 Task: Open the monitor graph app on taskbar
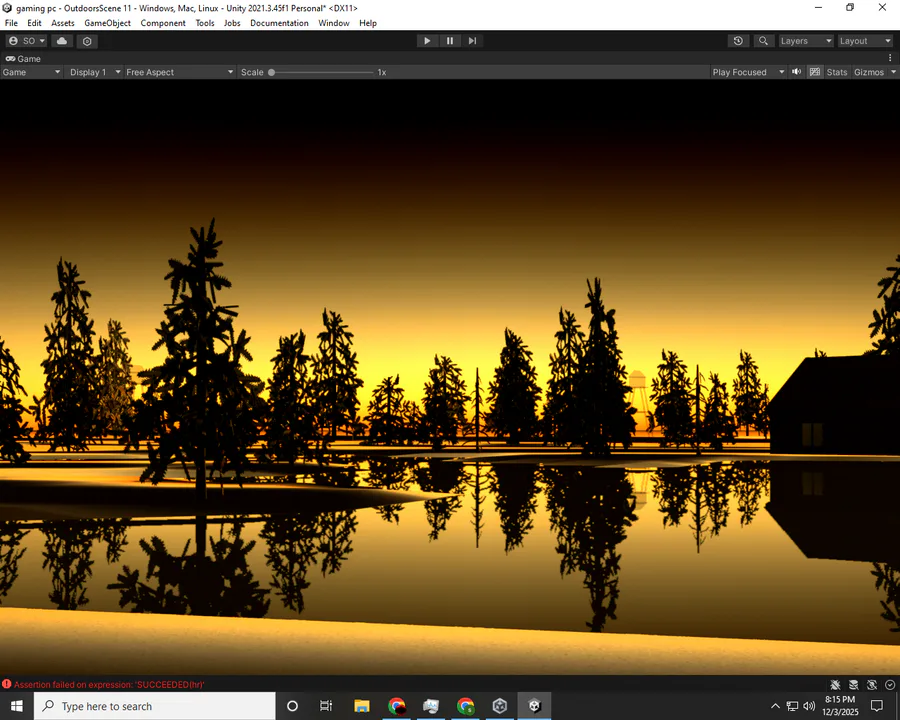tap(430, 706)
